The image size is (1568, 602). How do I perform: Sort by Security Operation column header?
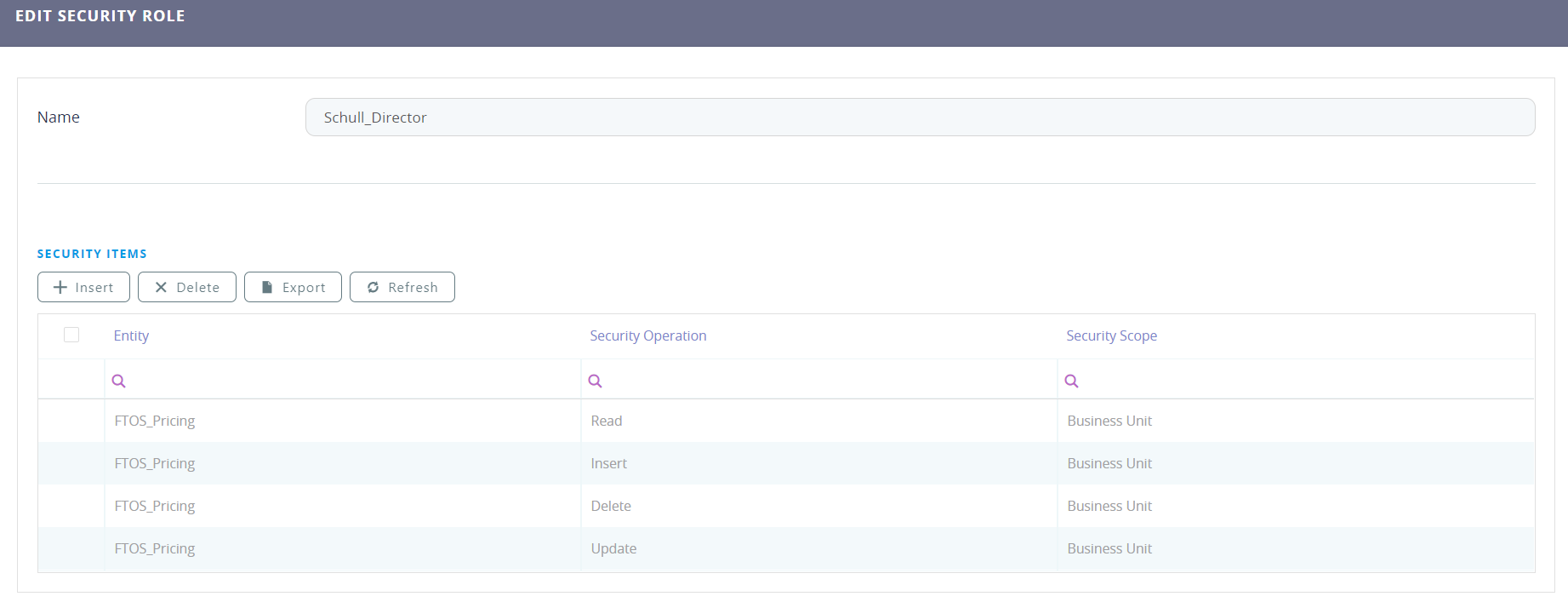[x=647, y=335]
